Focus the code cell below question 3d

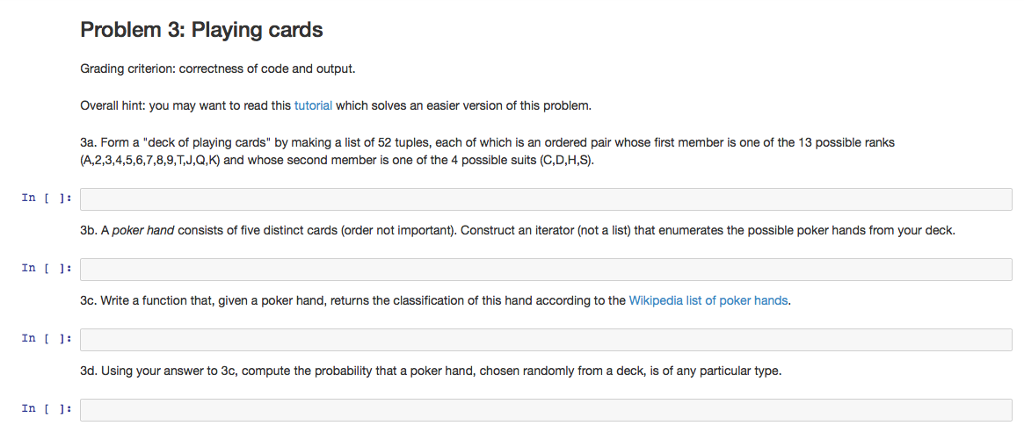546,410
